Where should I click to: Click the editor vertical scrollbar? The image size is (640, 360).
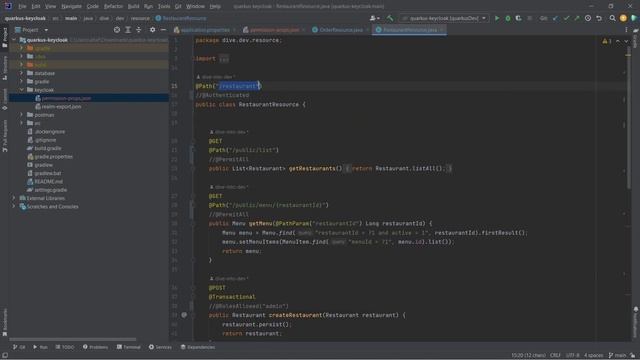click(x=629, y=118)
